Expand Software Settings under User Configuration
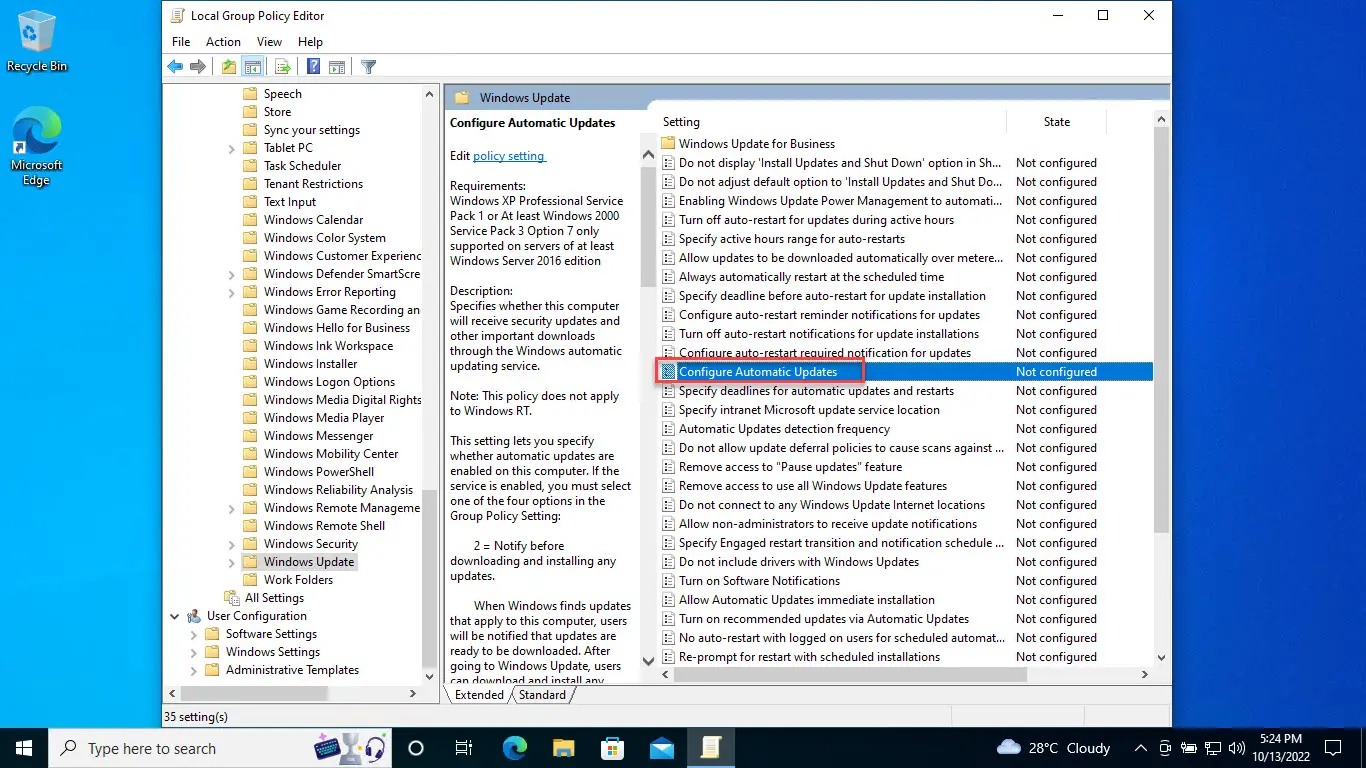Image resolution: width=1366 pixels, height=768 pixels. pos(194,634)
